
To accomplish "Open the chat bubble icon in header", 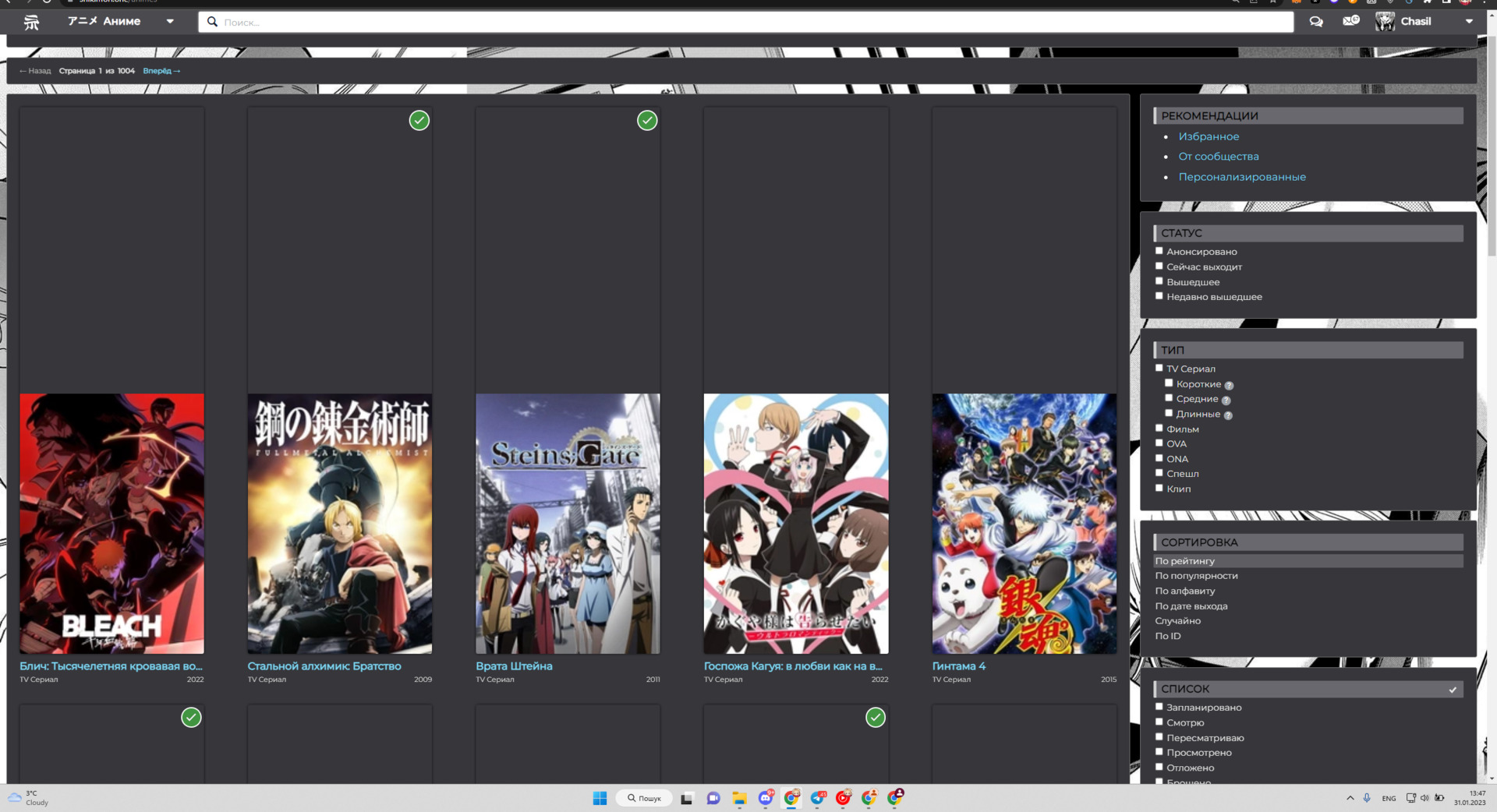I will [x=1316, y=22].
